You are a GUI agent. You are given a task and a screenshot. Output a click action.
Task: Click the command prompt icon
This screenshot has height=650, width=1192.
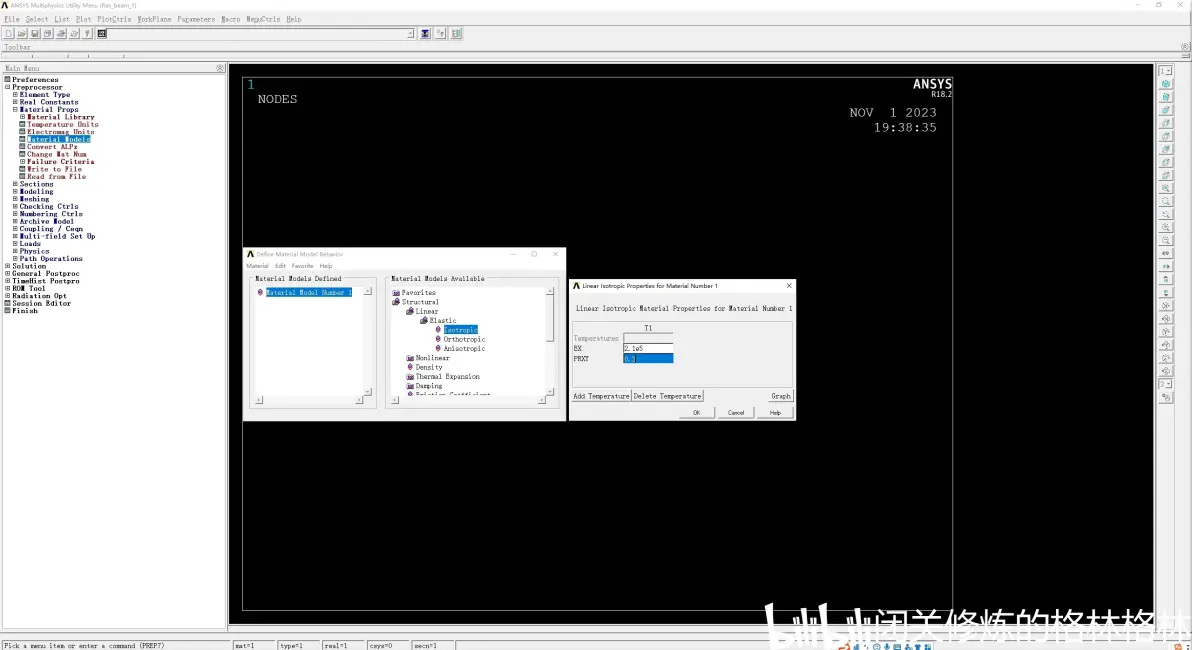[x=102, y=33]
